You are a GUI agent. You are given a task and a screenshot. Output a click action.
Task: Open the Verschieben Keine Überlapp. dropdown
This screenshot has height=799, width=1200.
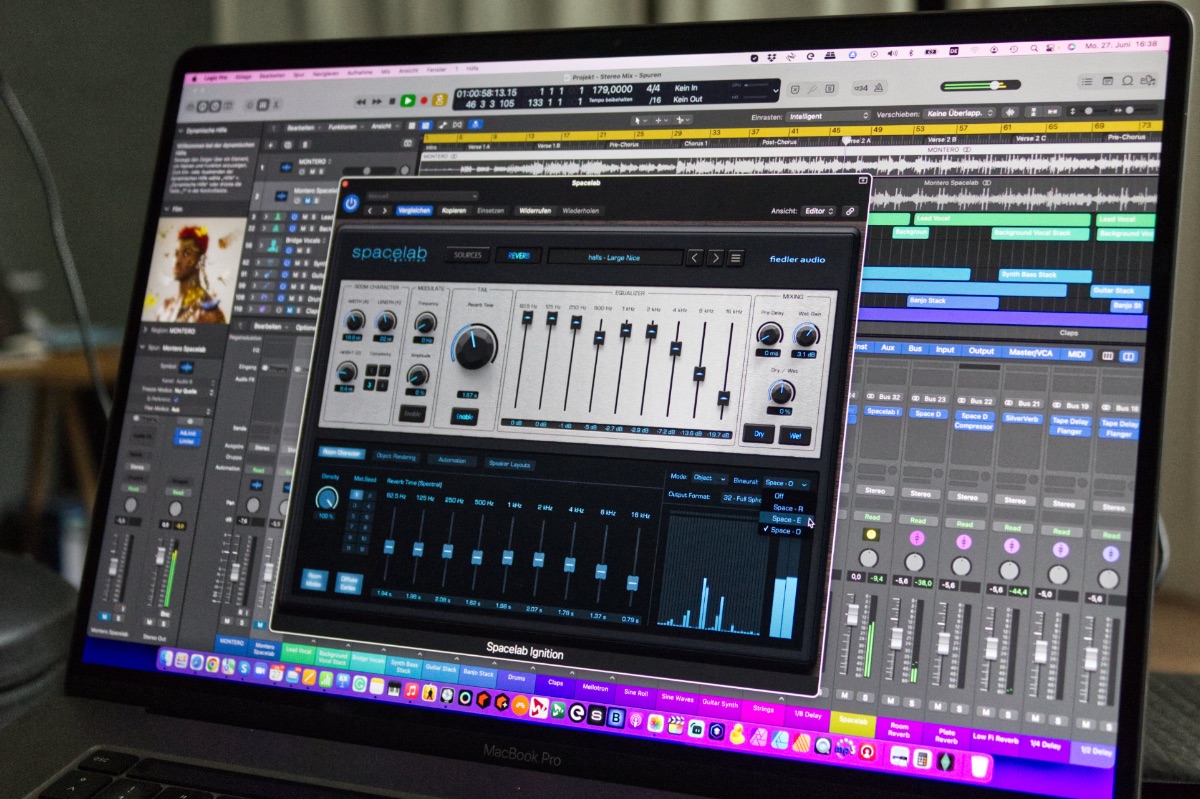pyautogui.click(x=958, y=113)
